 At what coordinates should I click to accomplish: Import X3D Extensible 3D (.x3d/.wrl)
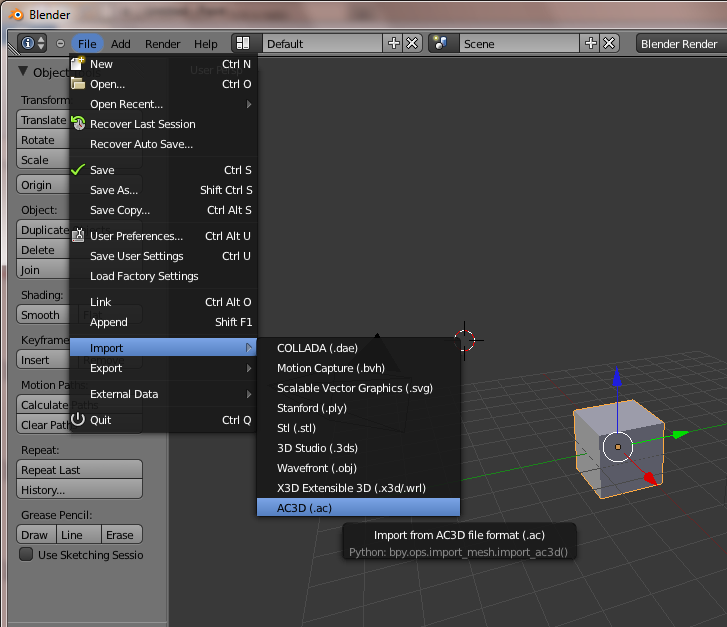click(358, 487)
